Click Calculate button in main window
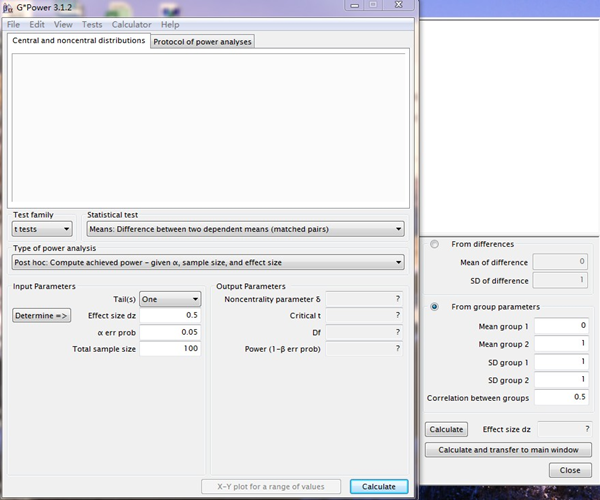Viewport: 600px width, 500px height. 379,487
